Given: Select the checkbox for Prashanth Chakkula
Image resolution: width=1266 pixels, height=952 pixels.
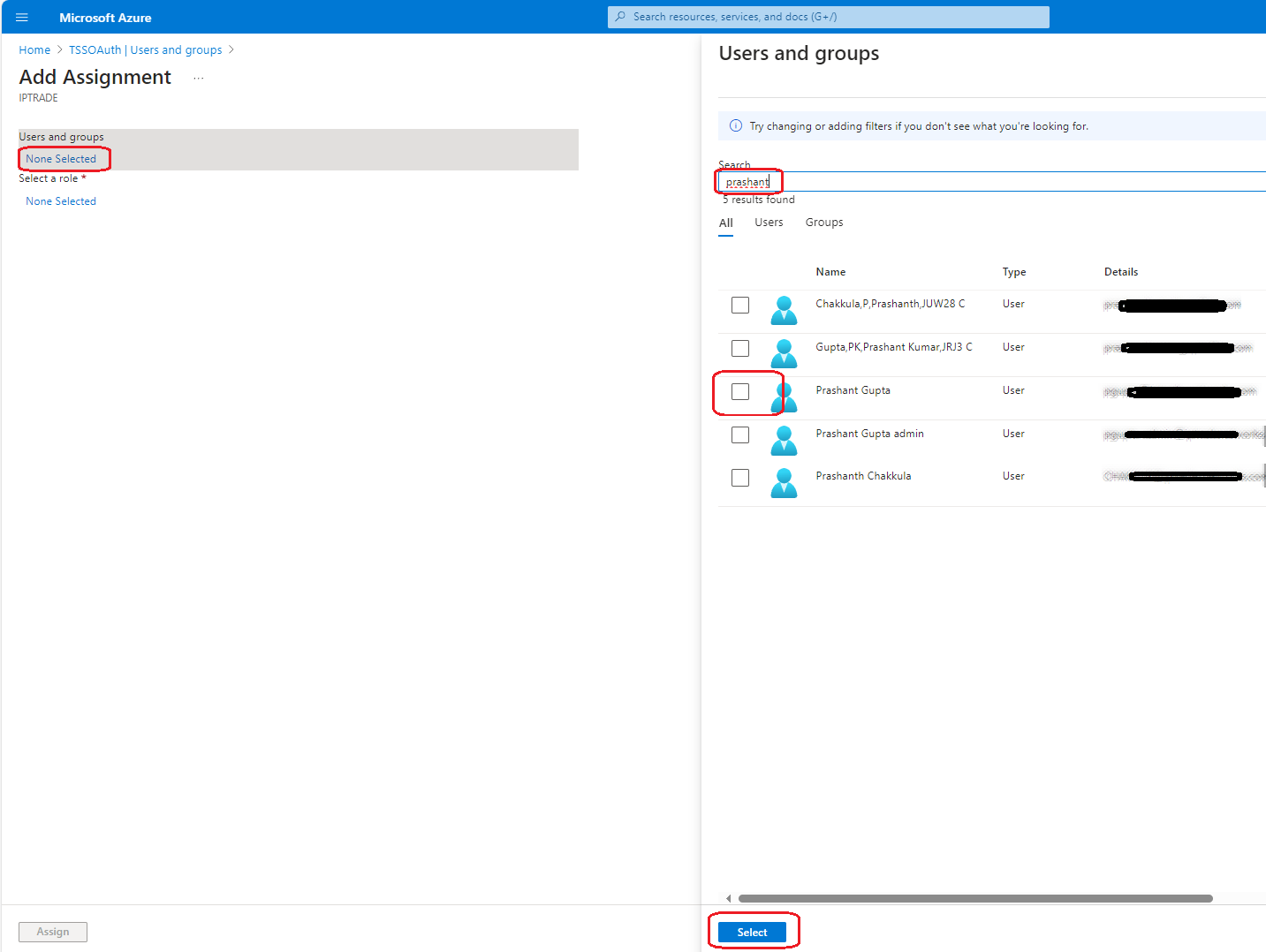Looking at the screenshot, I should point(740,477).
